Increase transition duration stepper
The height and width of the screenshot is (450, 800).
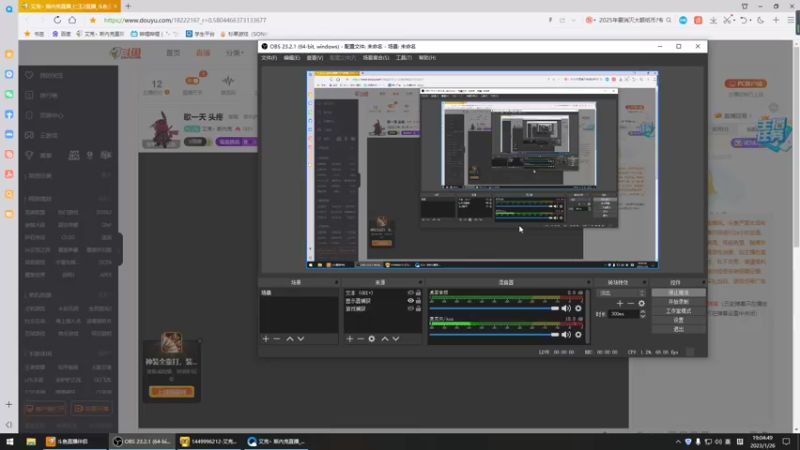point(642,312)
